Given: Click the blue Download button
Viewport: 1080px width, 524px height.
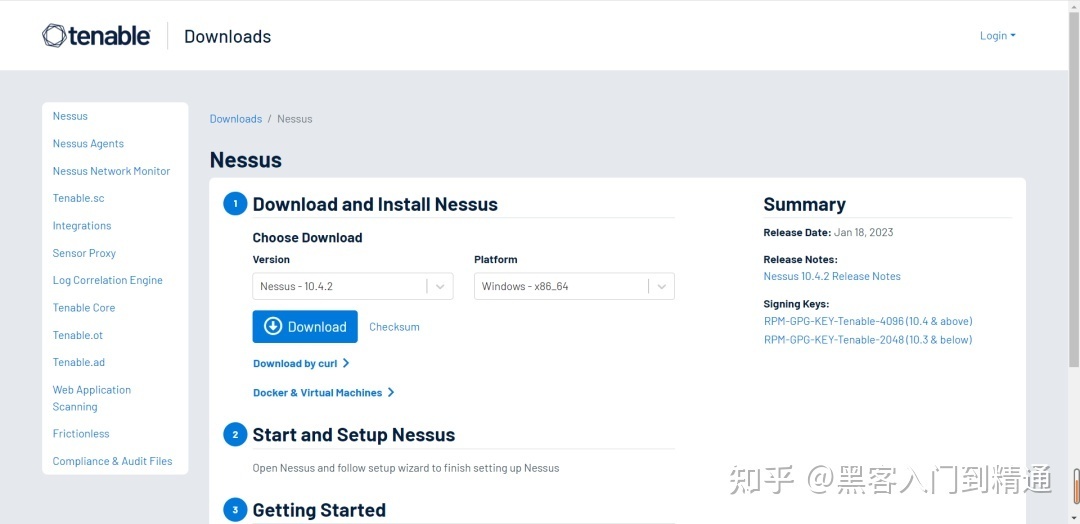Looking at the screenshot, I should [305, 326].
